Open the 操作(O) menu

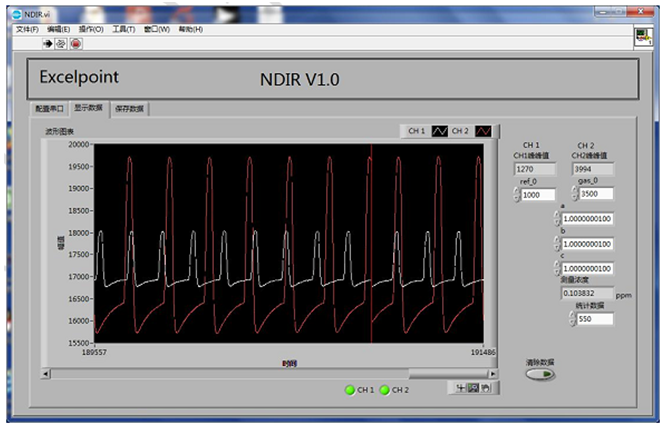click(91, 29)
